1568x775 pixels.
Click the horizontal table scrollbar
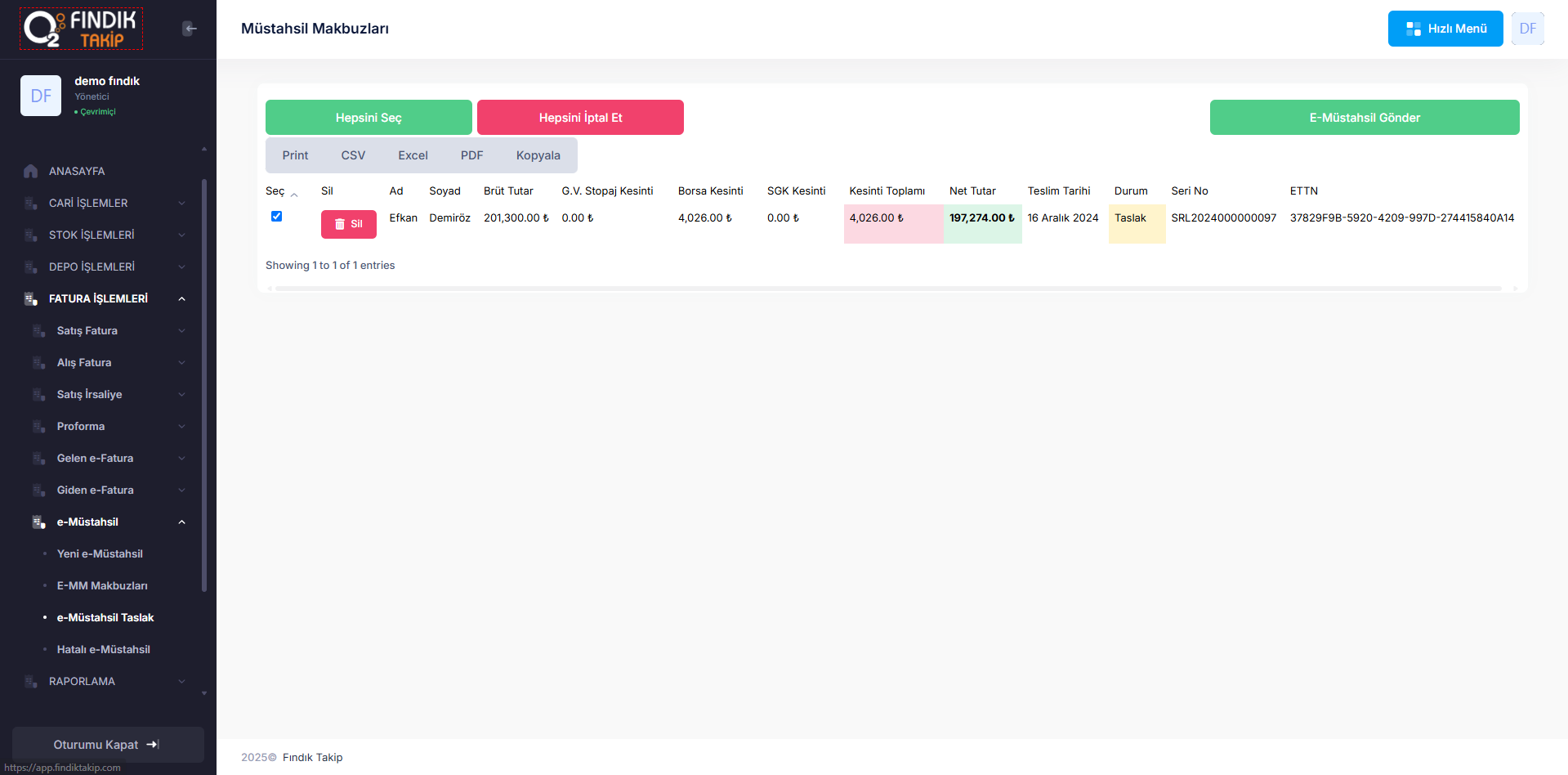(888, 289)
